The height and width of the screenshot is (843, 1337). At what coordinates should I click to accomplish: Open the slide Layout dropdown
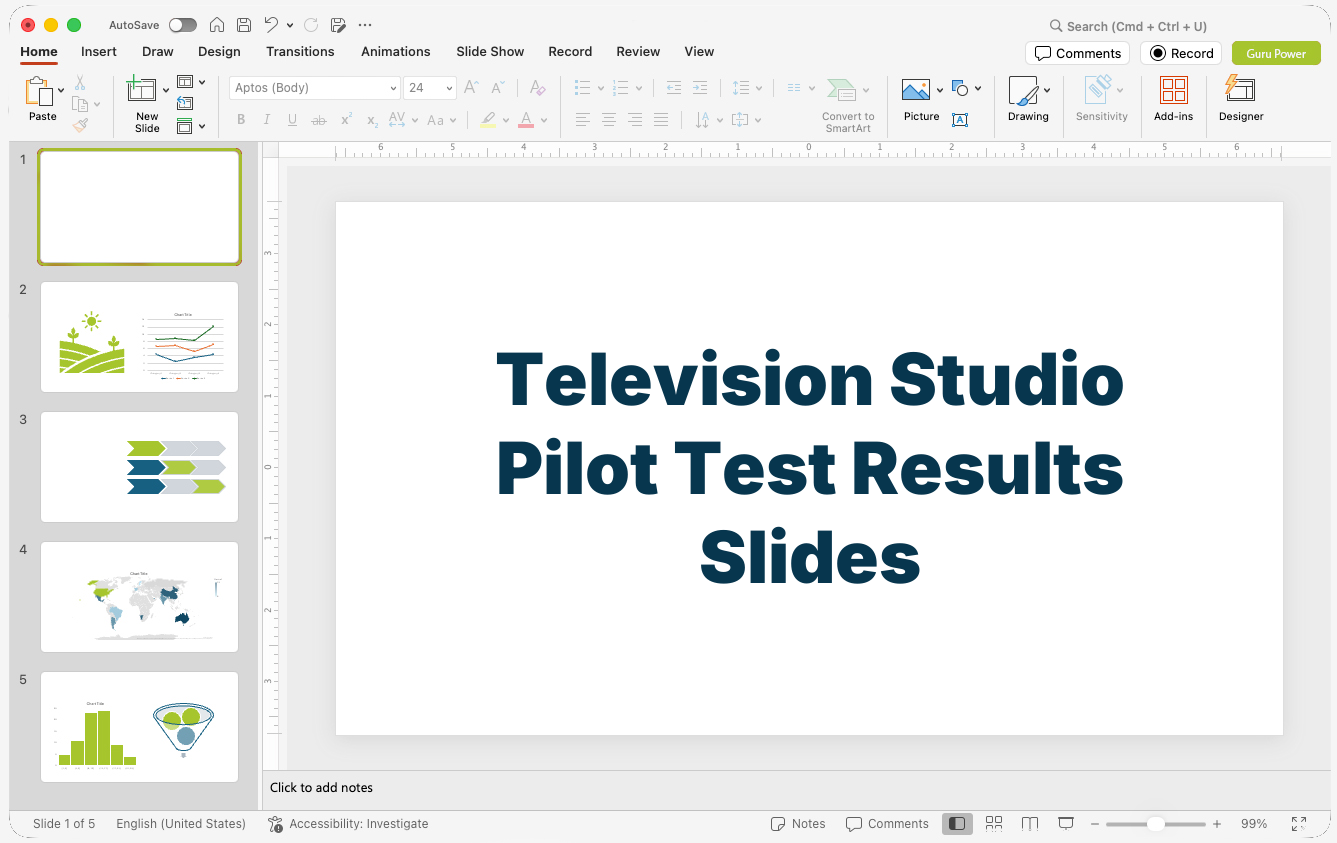[x=191, y=82]
